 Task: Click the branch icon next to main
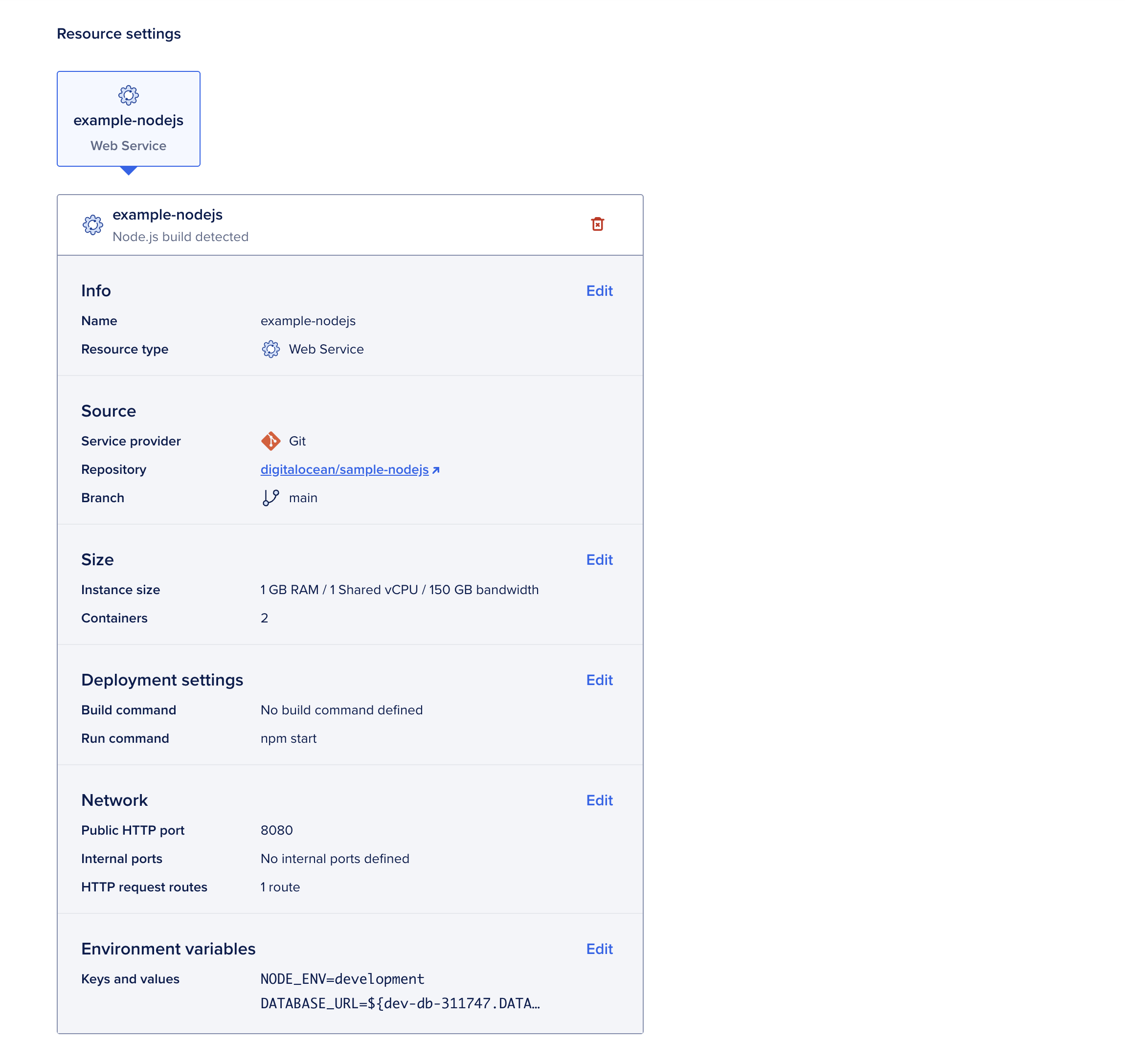coord(270,497)
